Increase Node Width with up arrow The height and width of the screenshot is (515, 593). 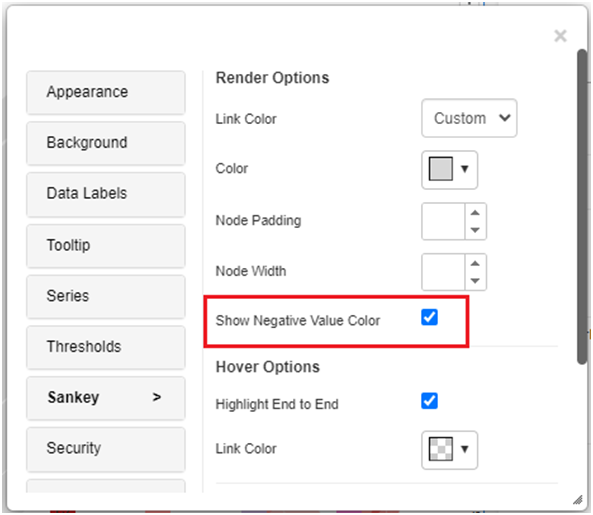pos(475,264)
